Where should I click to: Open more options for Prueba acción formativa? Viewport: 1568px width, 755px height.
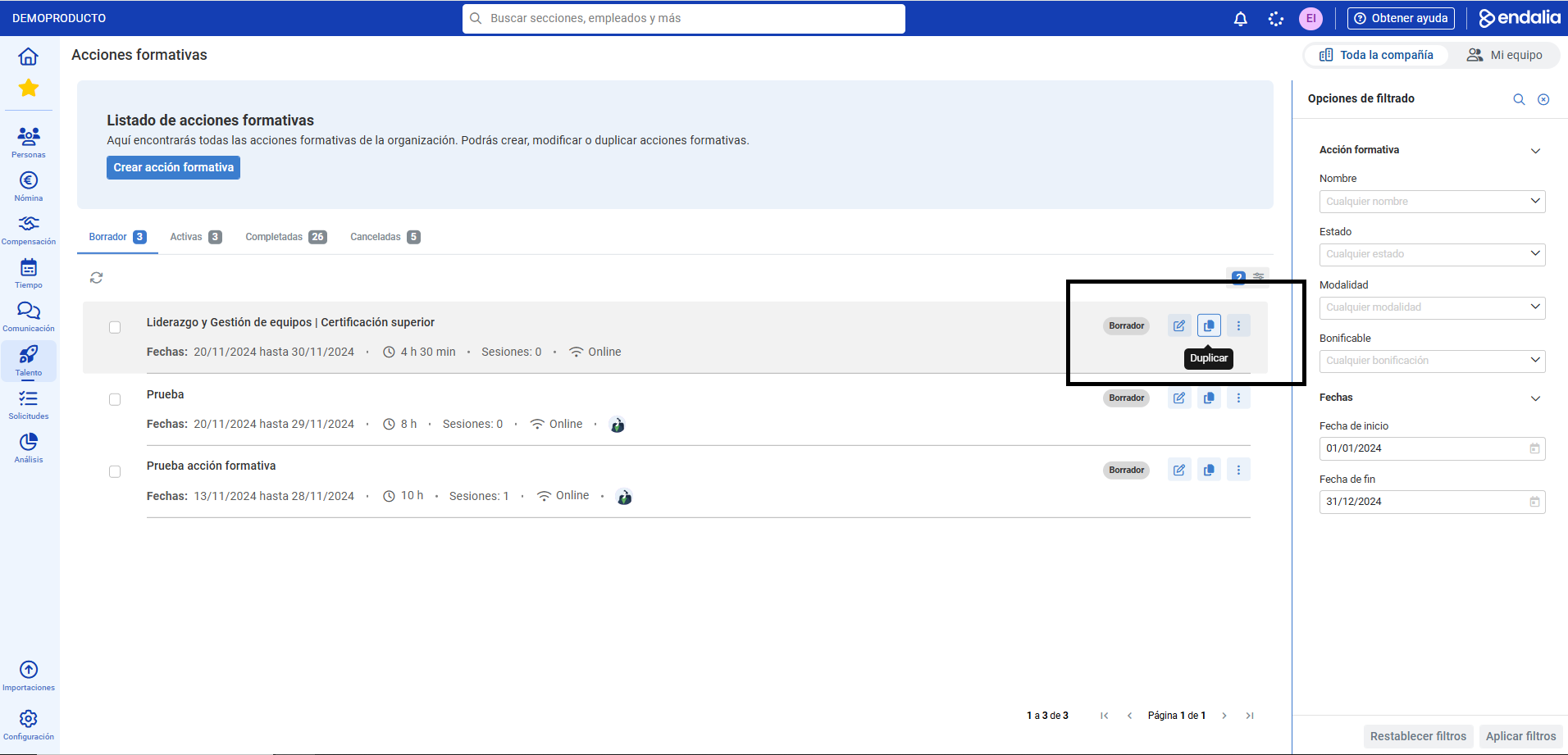1238,470
